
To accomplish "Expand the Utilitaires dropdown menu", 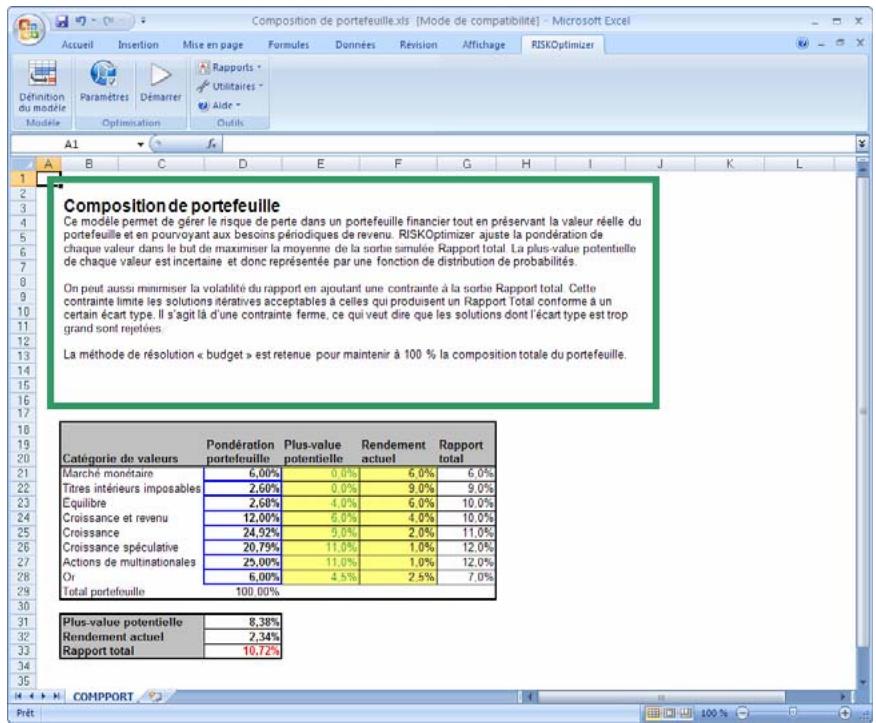I will [229, 88].
